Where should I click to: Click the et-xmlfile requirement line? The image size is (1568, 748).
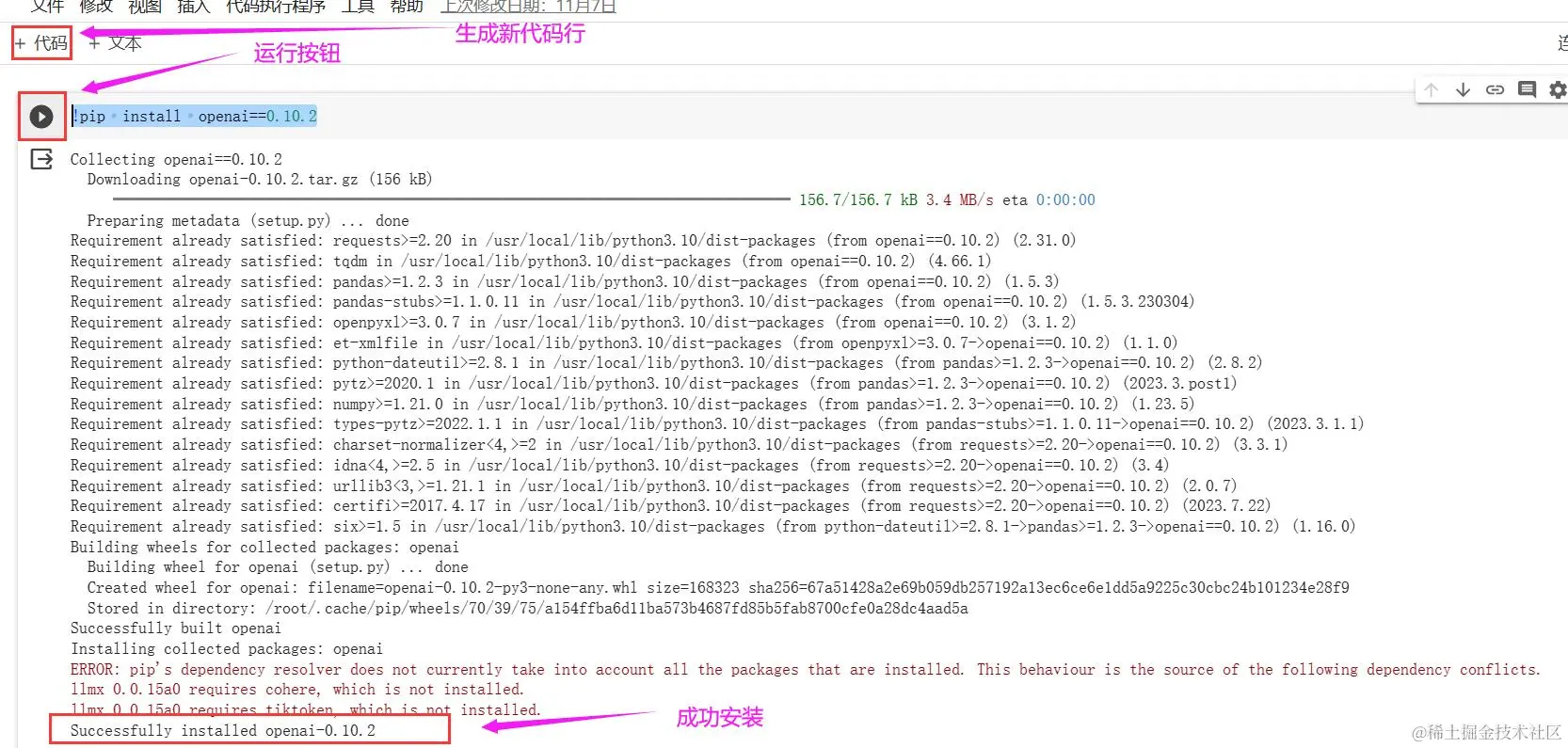624,342
